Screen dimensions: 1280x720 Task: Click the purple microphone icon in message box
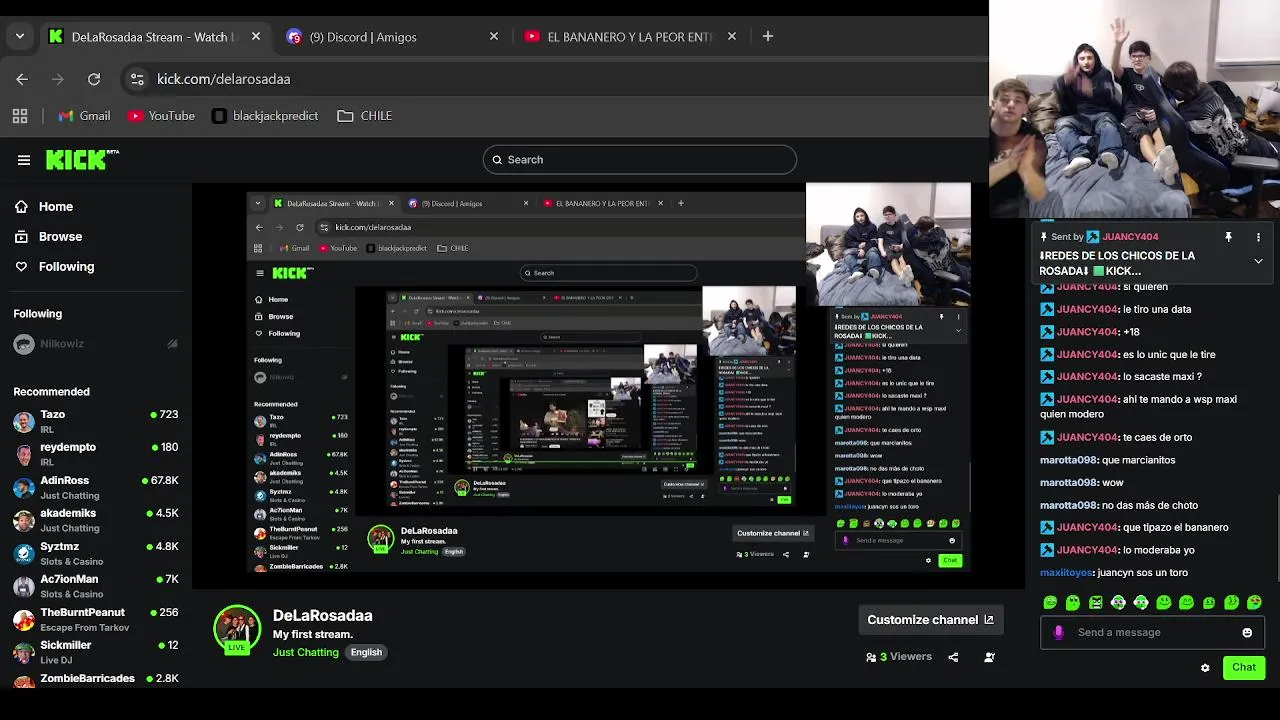[1059, 632]
